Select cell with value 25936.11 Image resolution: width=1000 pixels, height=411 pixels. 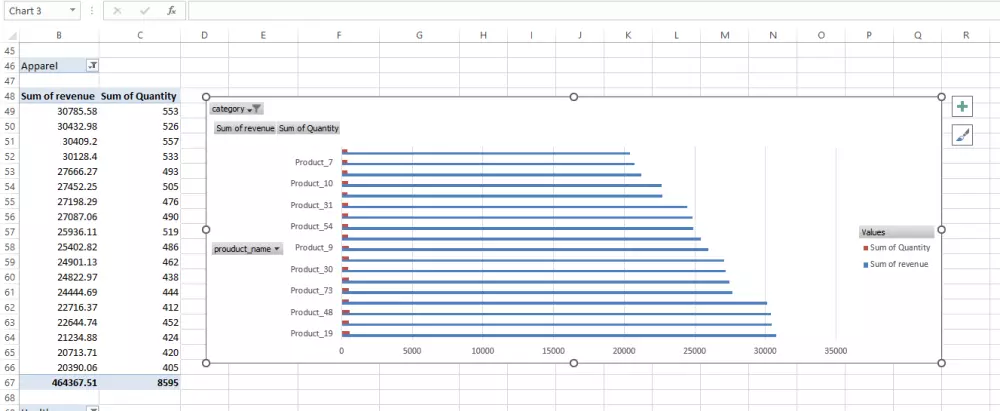click(x=59, y=232)
